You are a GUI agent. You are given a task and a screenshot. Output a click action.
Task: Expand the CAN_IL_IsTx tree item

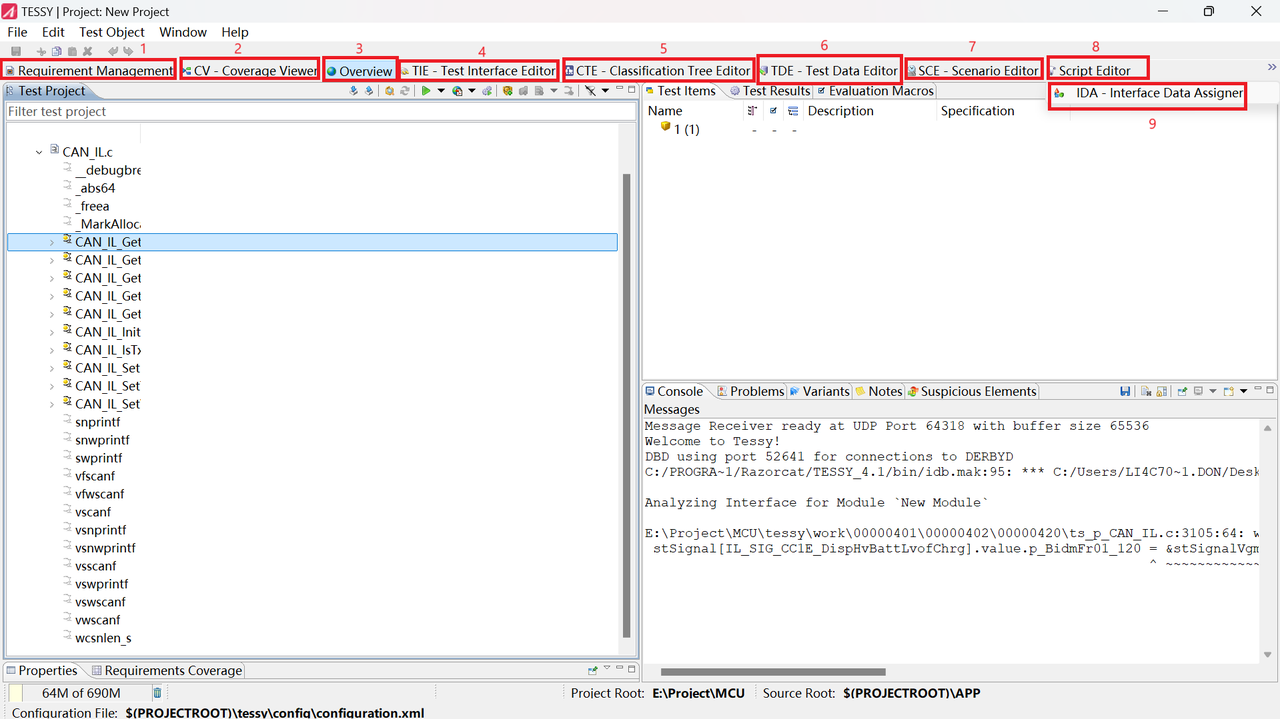tap(52, 350)
